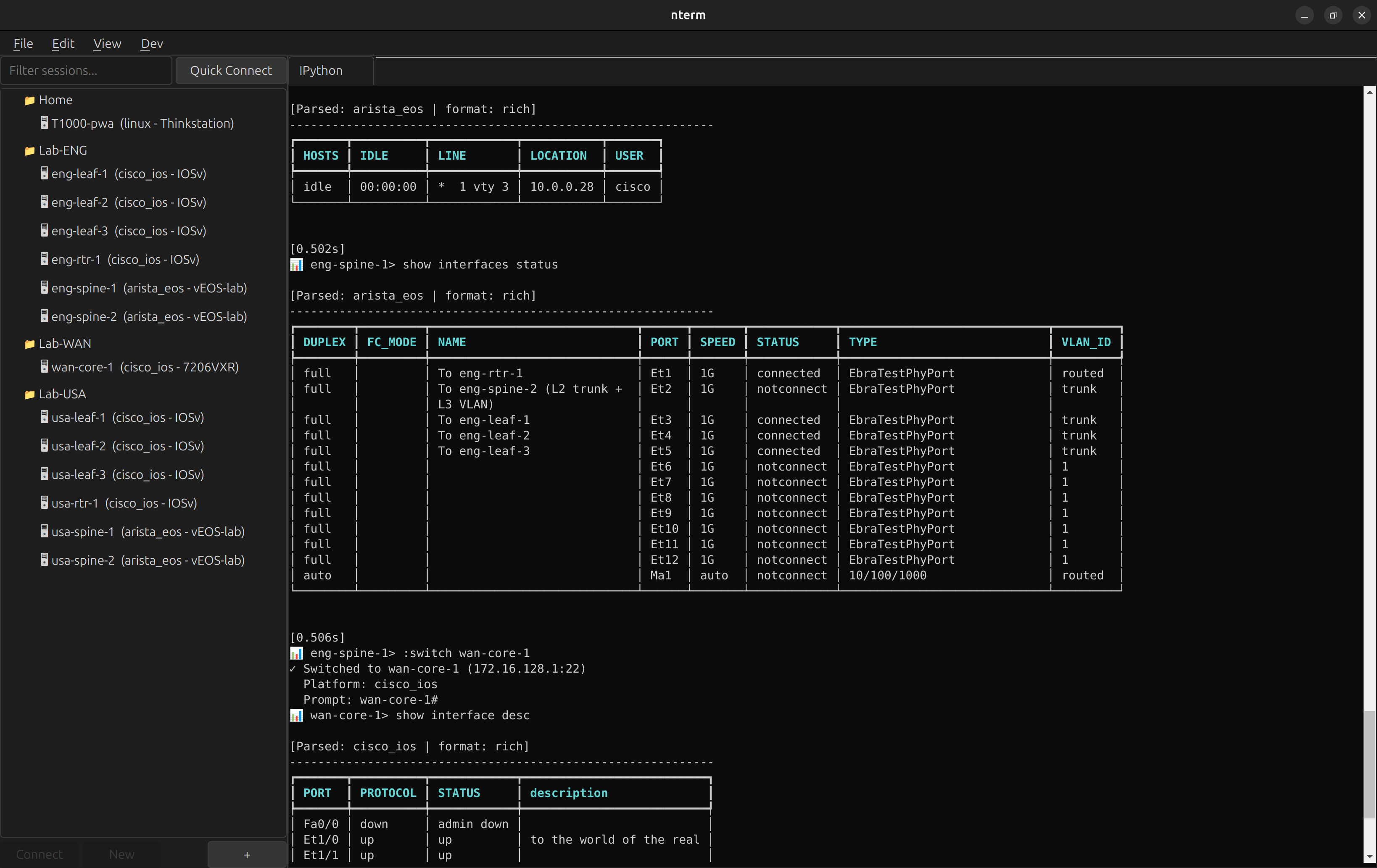Viewport: 1377px width, 868px height.
Task: Click the eng-leaf-1 device icon
Action: (44, 173)
